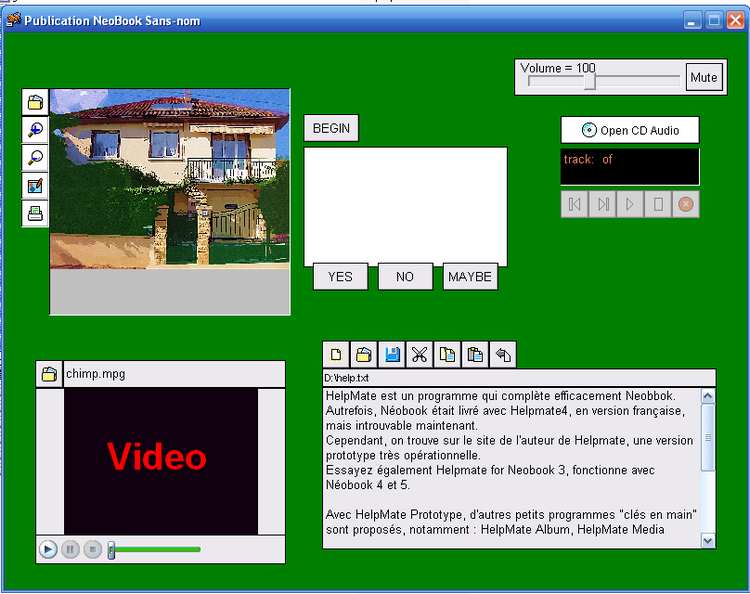Screen dimensions: 750x594
Task: Click the chimp.mpg filename field
Action: pyautogui.click(x=175, y=374)
